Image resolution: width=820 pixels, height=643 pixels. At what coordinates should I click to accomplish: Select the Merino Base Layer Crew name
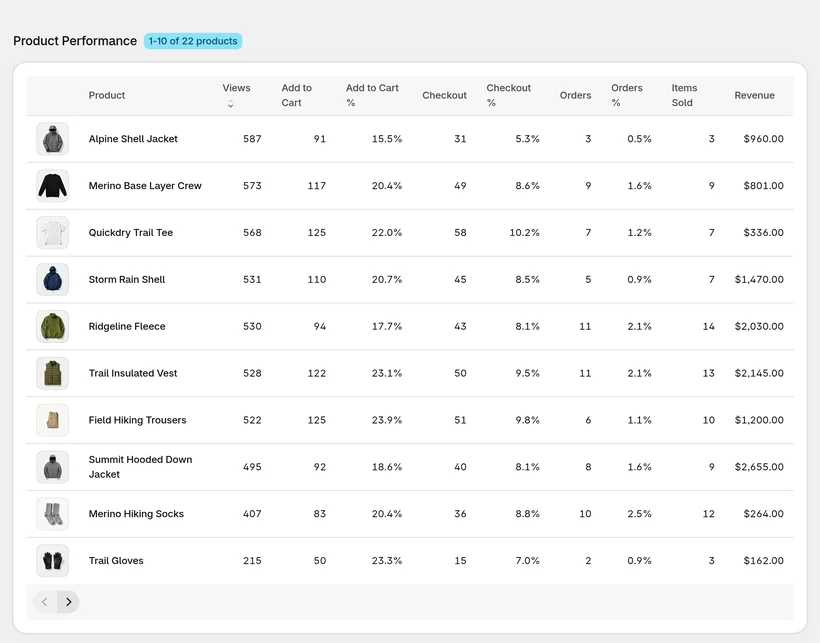(x=145, y=186)
